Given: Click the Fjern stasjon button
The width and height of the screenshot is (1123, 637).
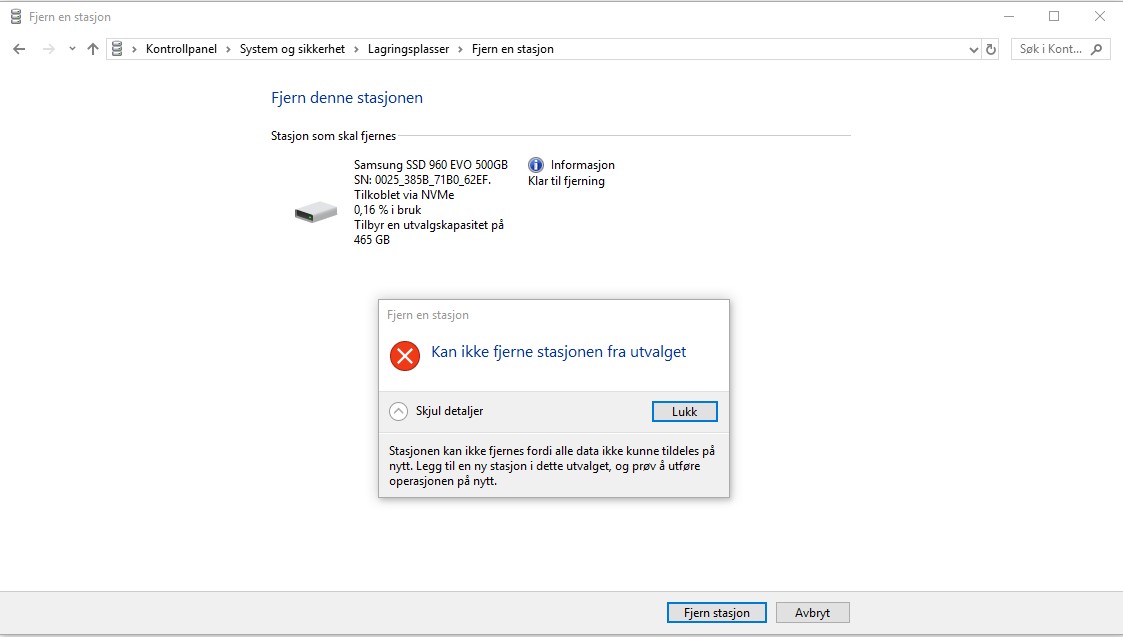Looking at the screenshot, I should click(716, 613).
